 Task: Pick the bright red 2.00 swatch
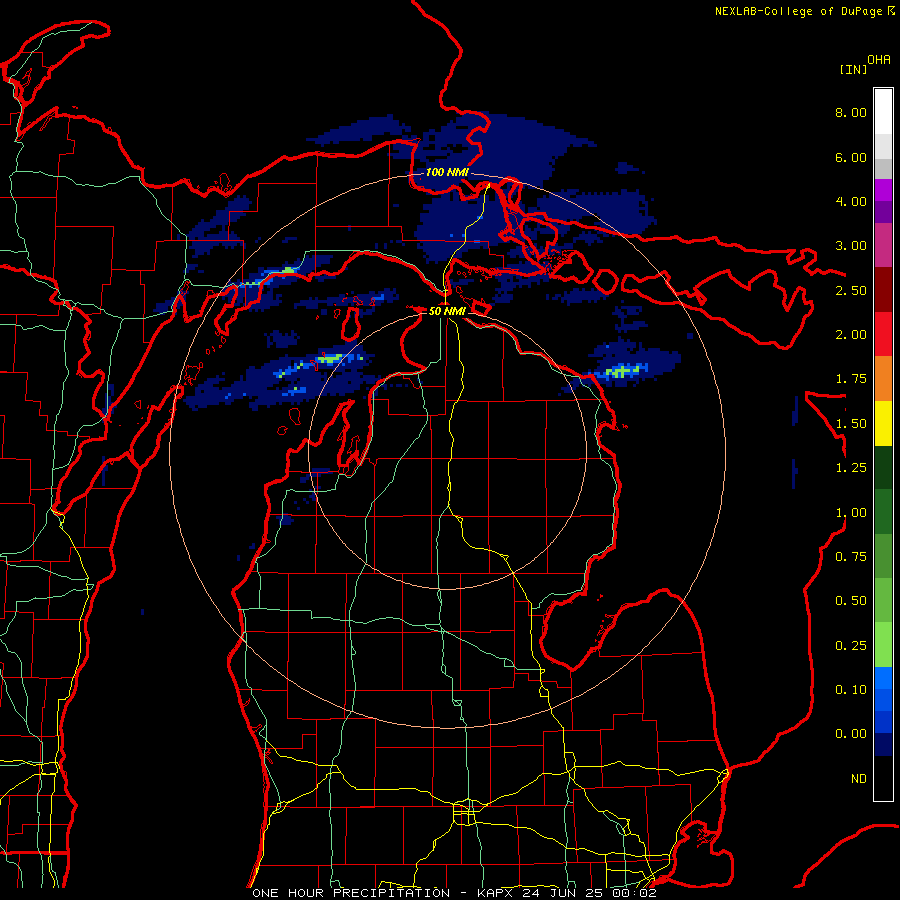click(x=883, y=334)
